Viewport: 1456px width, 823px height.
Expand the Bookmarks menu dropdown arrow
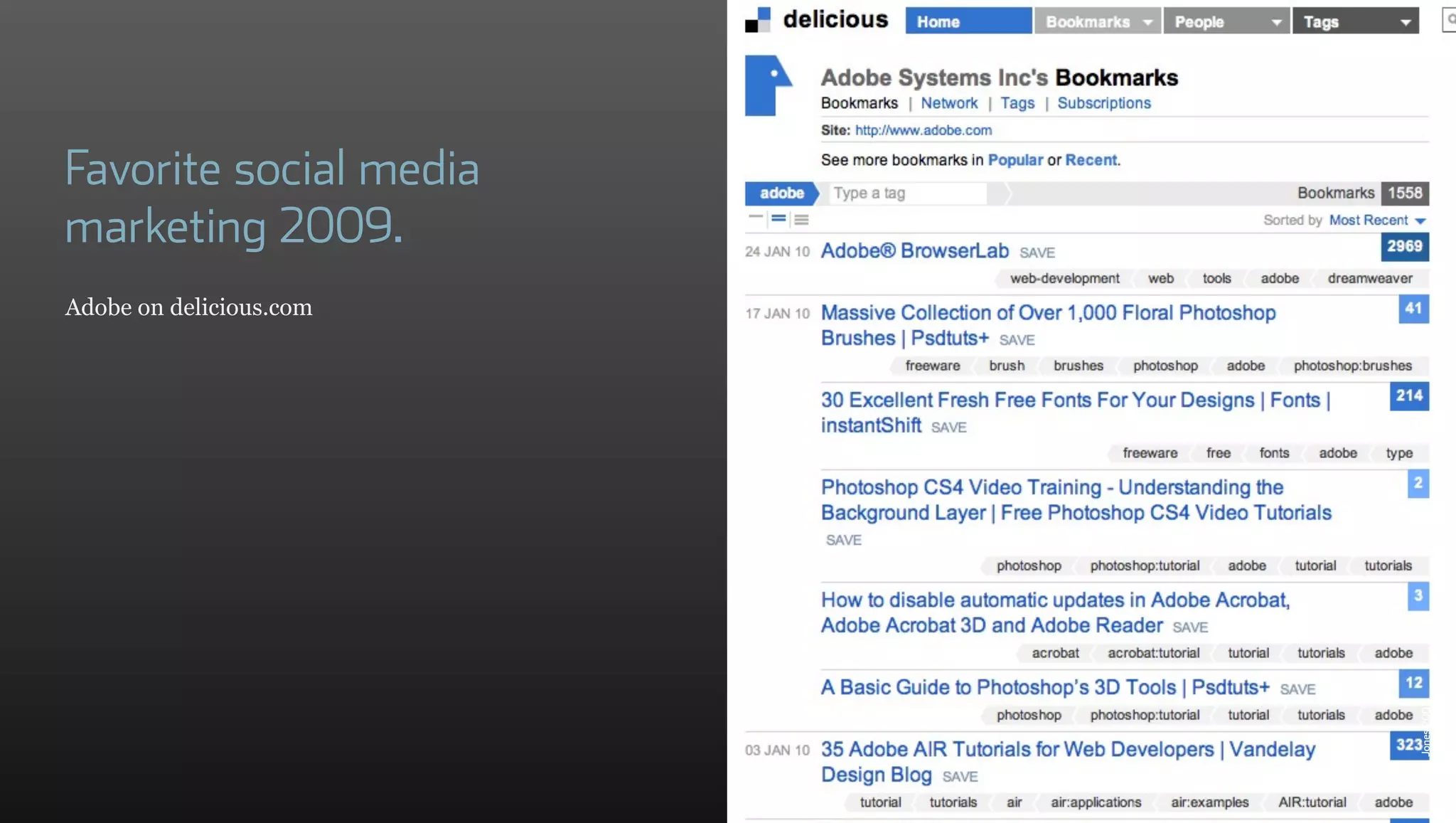[1147, 23]
